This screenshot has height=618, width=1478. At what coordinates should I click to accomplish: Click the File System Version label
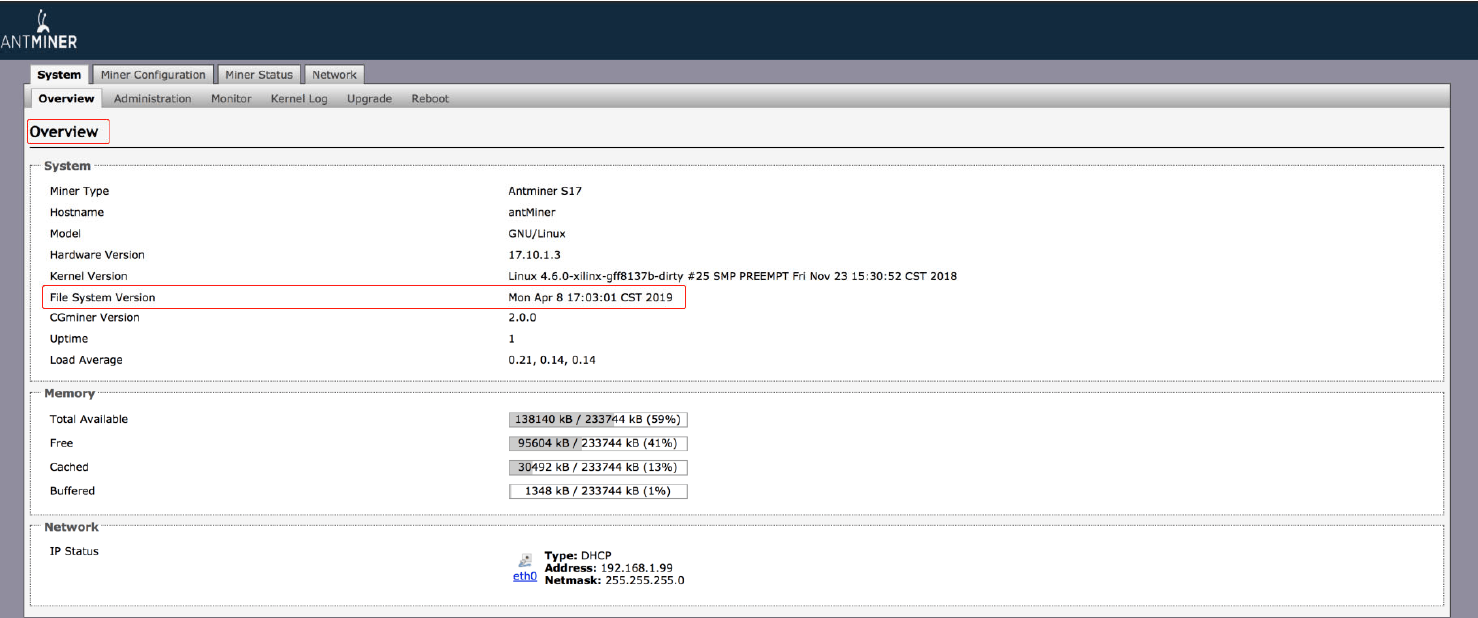pos(103,297)
